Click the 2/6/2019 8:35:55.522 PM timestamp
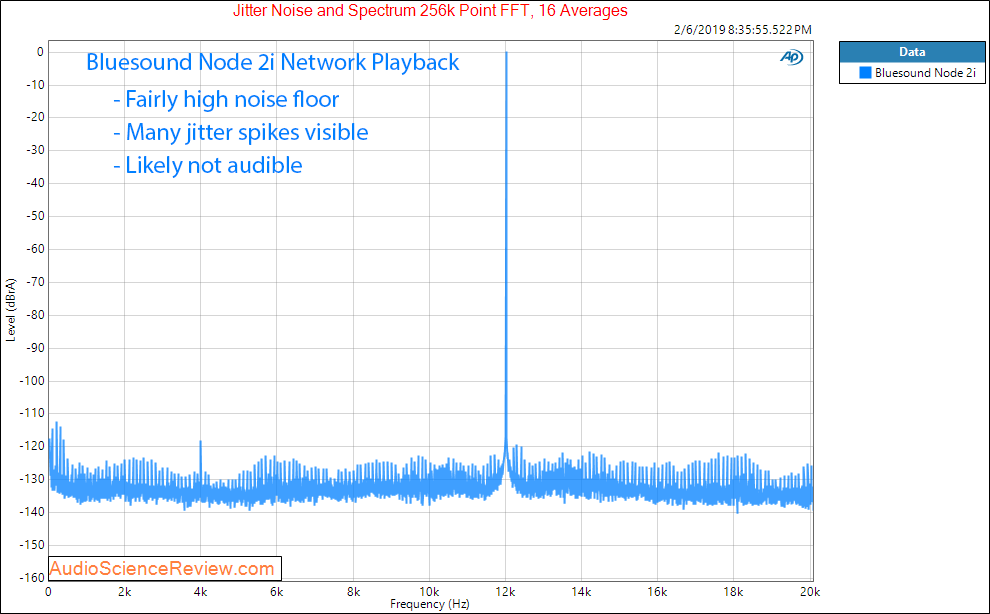This screenshot has width=990, height=614. click(742, 30)
